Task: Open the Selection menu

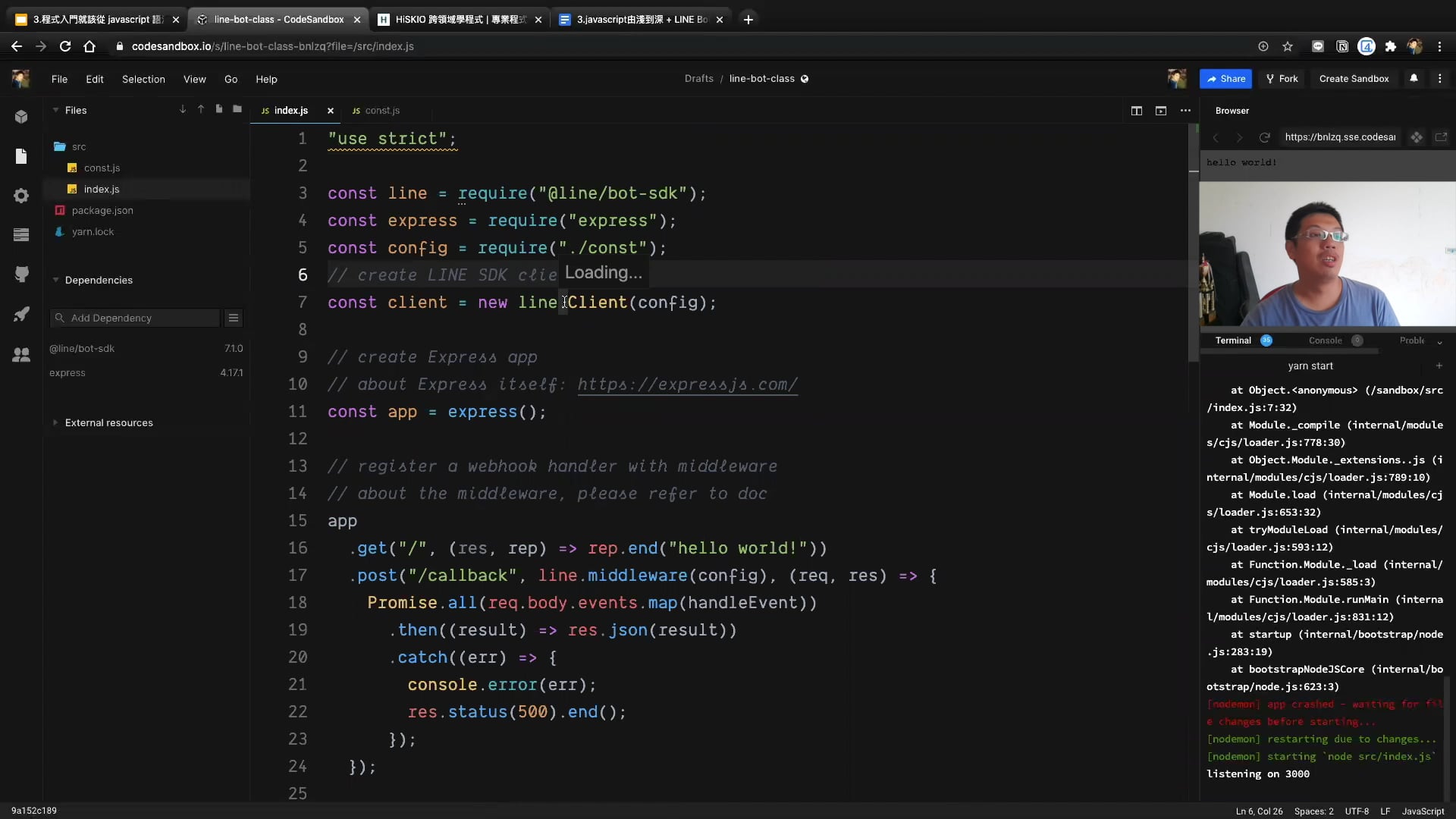Action: (x=143, y=79)
